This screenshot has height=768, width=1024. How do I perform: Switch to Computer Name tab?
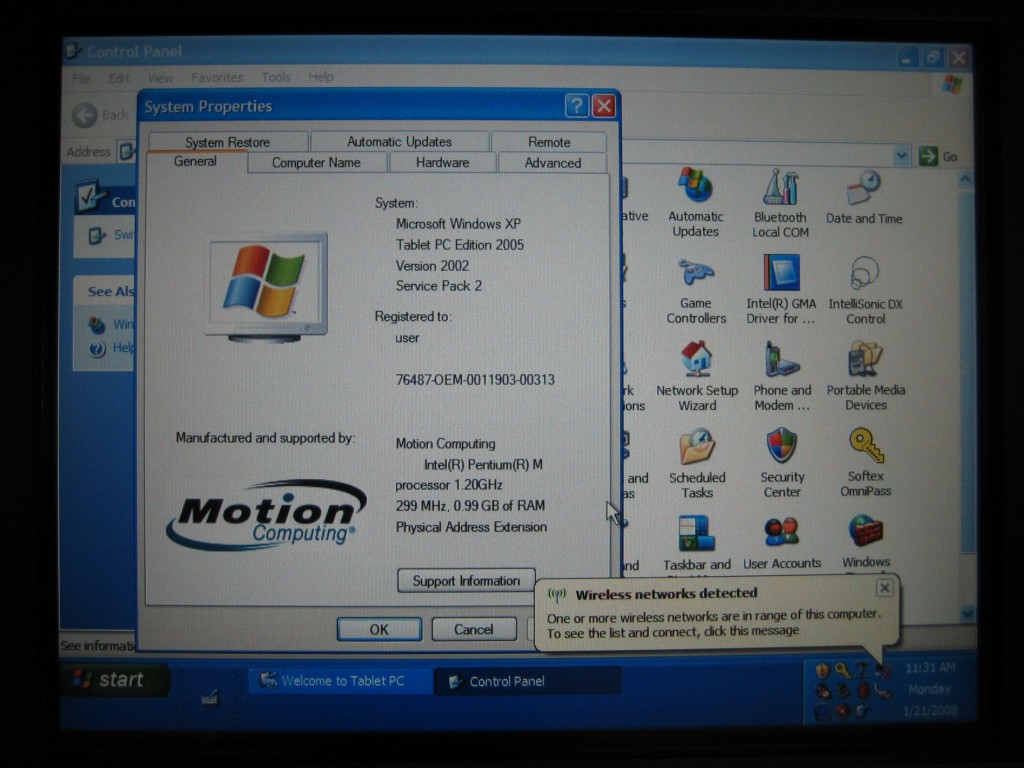click(316, 163)
